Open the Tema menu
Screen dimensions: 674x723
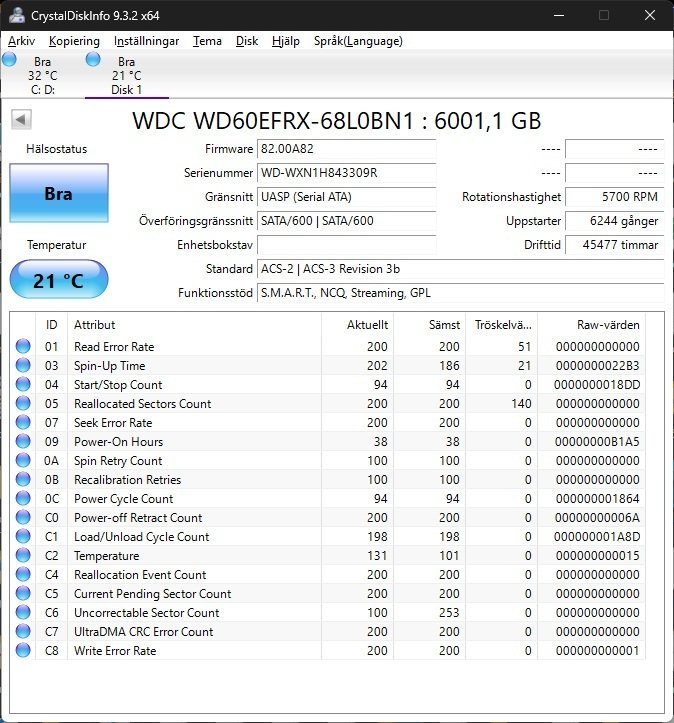pyautogui.click(x=207, y=41)
